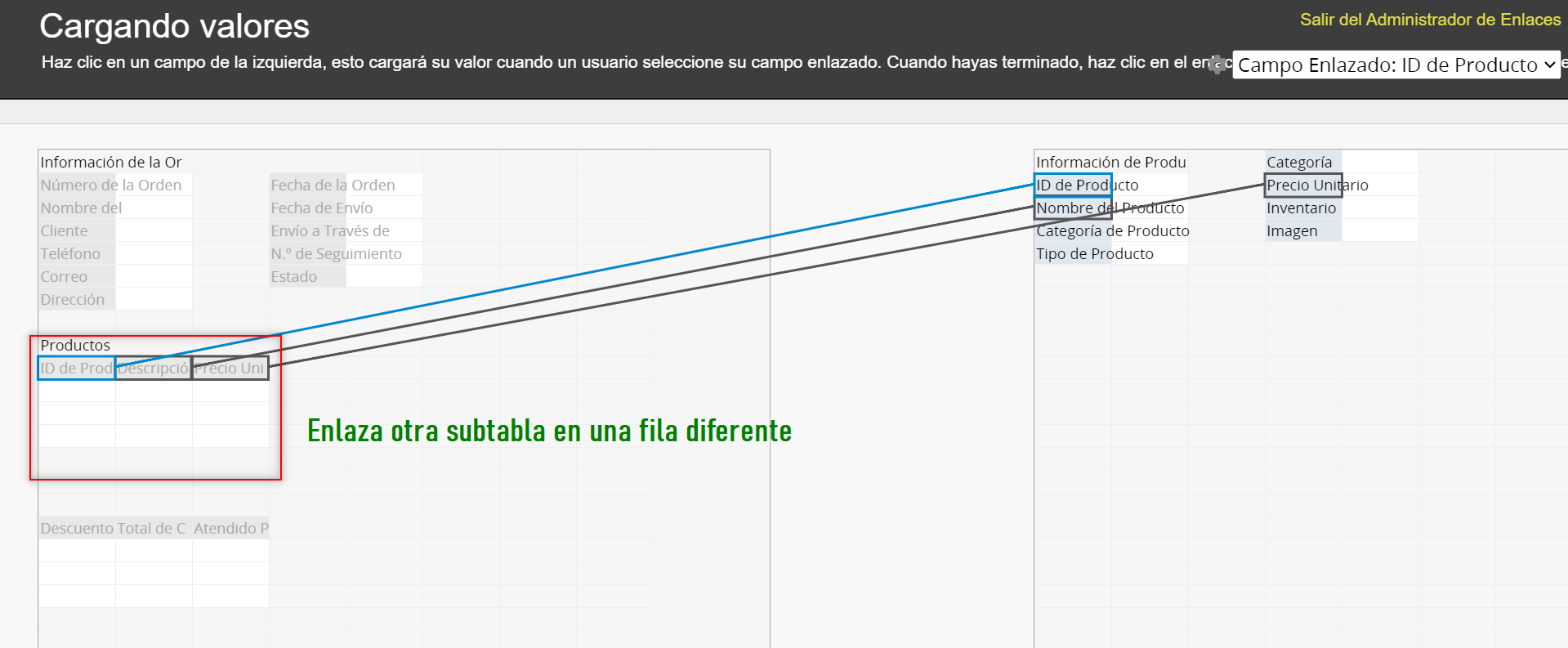This screenshot has height=648, width=1568.
Task: Click the Fecha de Envío field
Action: click(x=322, y=208)
